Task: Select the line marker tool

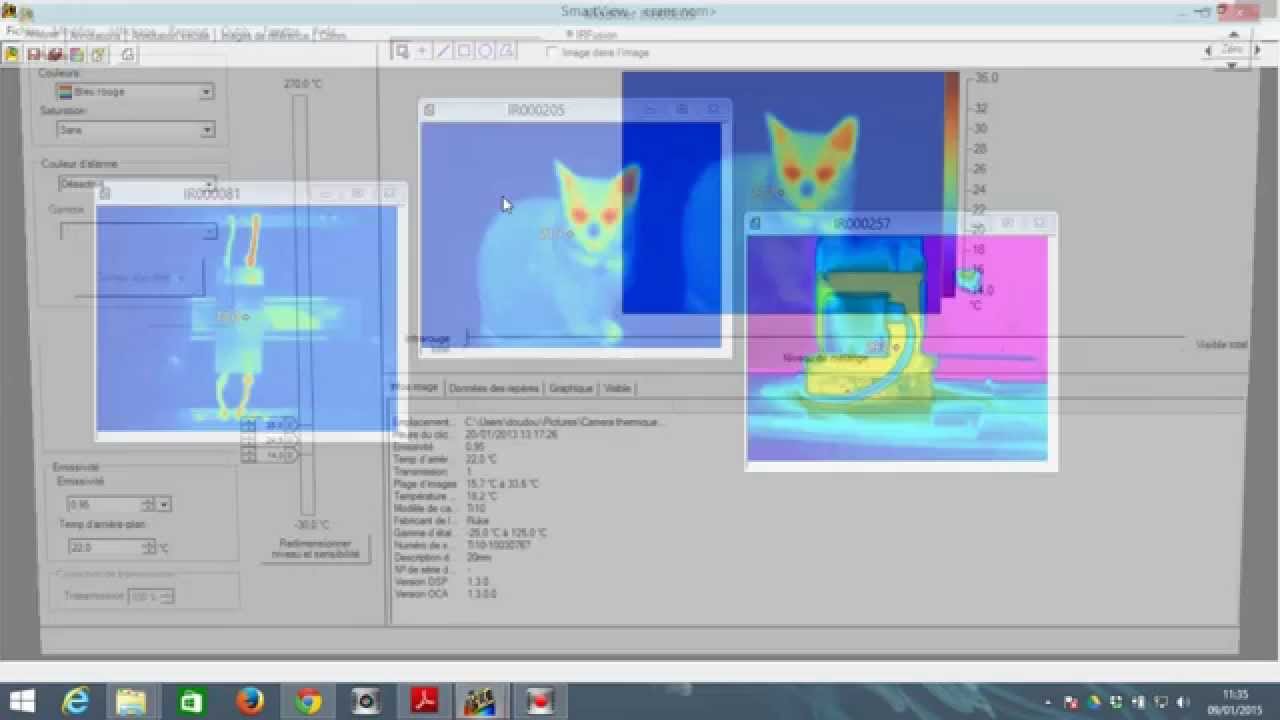Action: (x=444, y=51)
